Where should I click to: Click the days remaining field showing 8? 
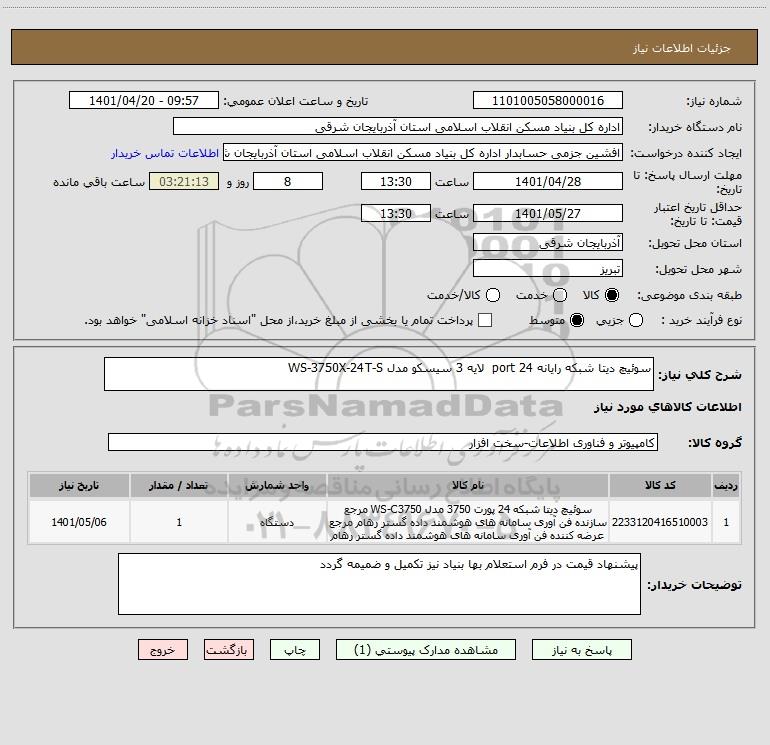click(288, 181)
